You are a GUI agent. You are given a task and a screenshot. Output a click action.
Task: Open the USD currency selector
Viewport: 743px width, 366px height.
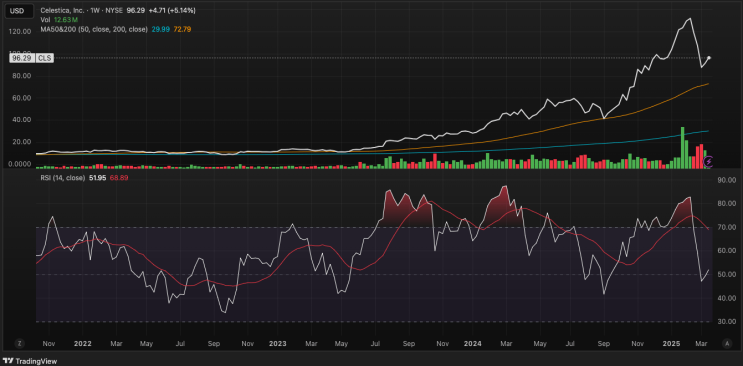(x=19, y=11)
